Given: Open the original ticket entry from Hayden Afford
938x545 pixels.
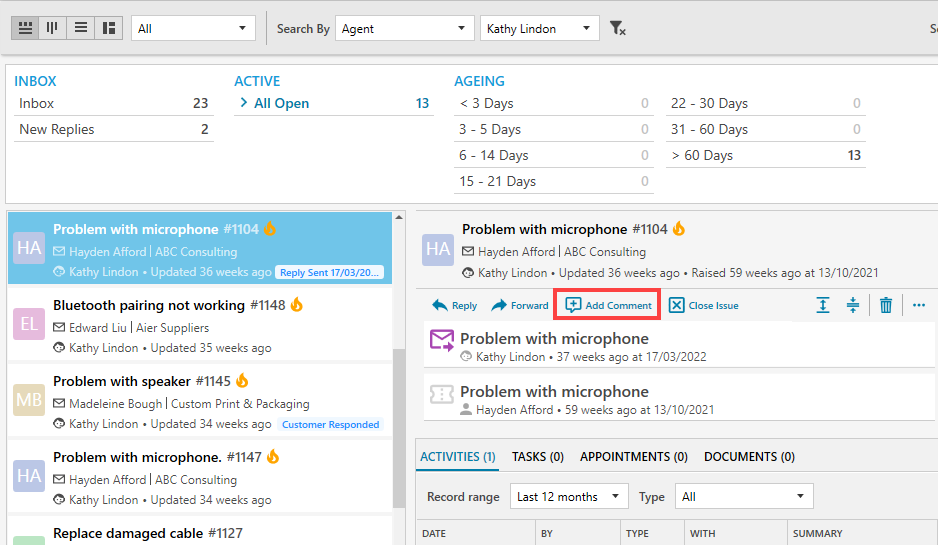Looking at the screenshot, I should [x=679, y=400].
